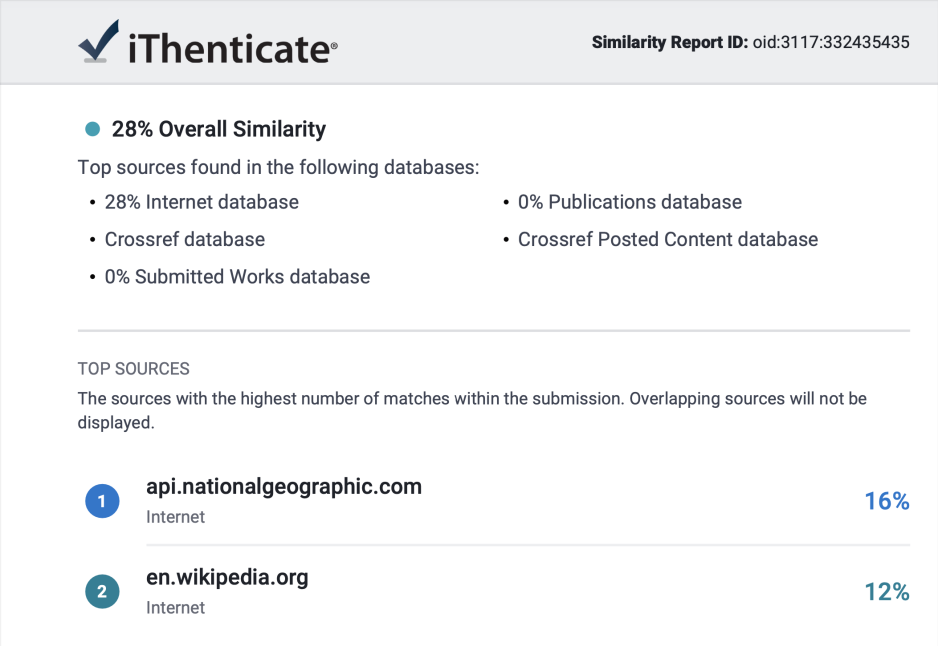The width and height of the screenshot is (938, 646).
Task: Click the Crossref database entry
Action: [x=185, y=239]
